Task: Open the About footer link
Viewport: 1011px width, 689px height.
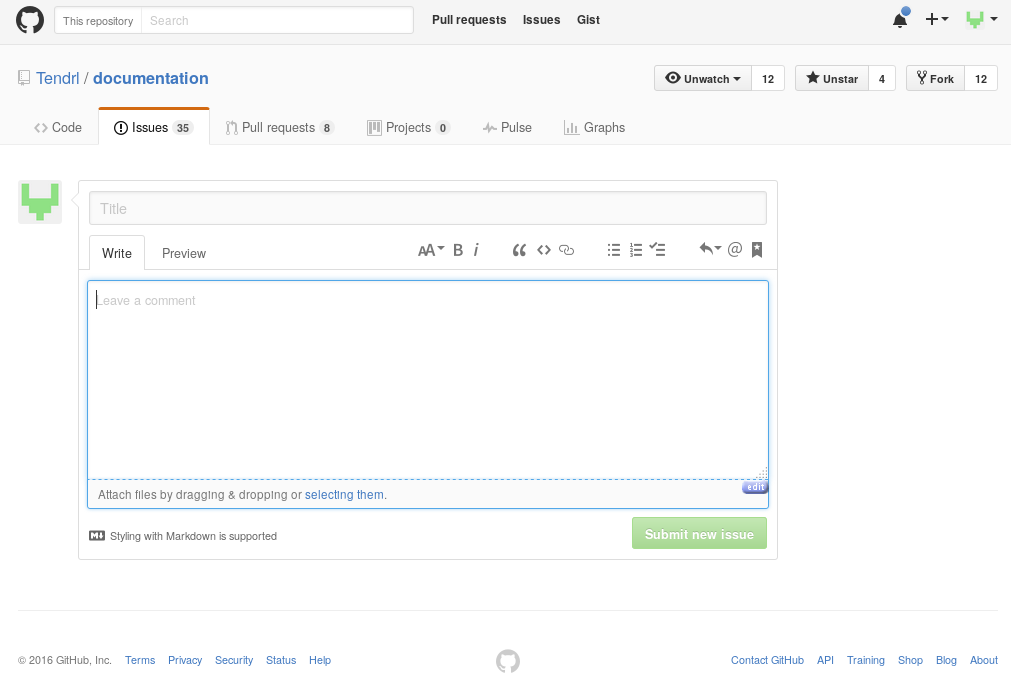Action: coord(984,661)
